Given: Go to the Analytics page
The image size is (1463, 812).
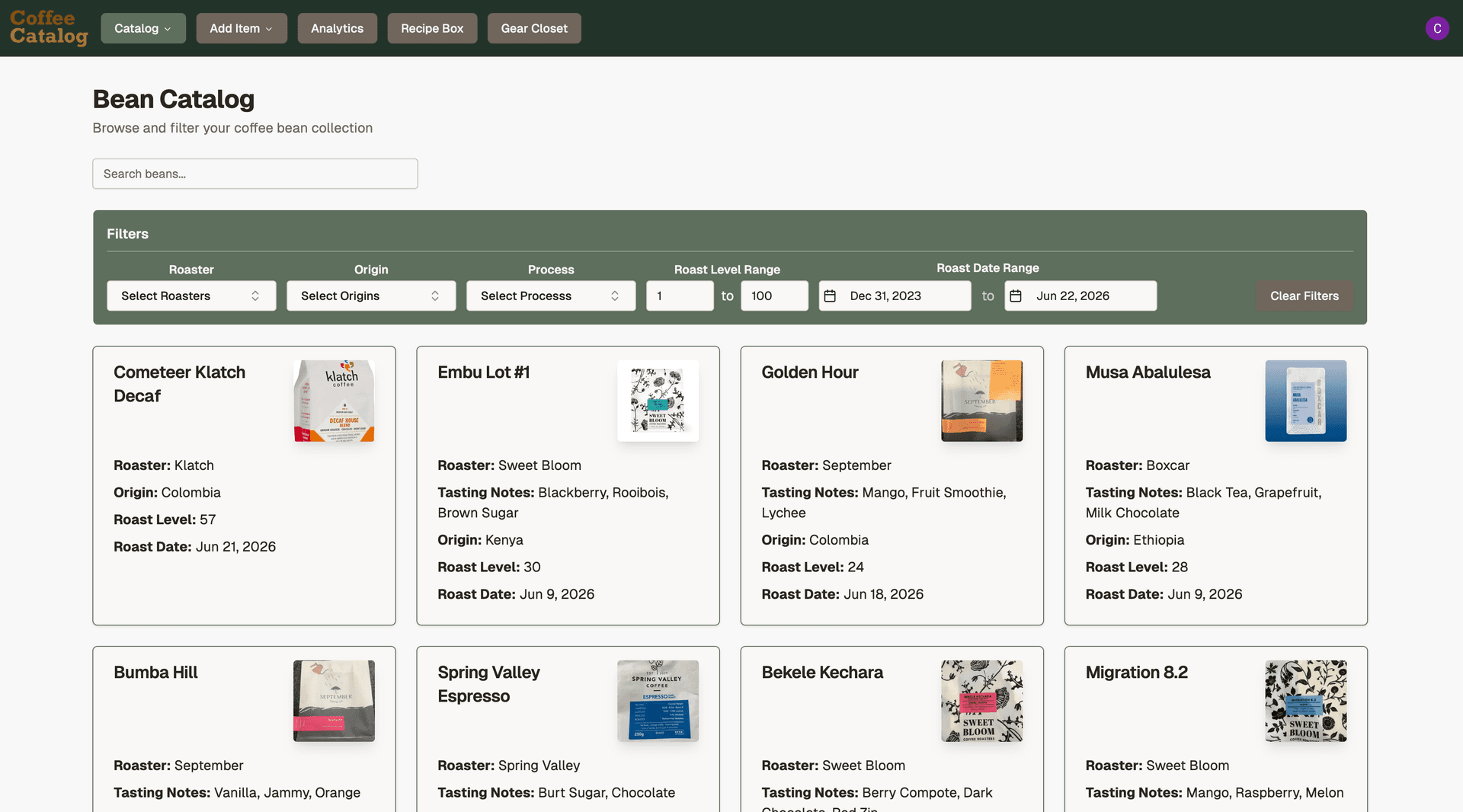Looking at the screenshot, I should pyautogui.click(x=337, y=28).
